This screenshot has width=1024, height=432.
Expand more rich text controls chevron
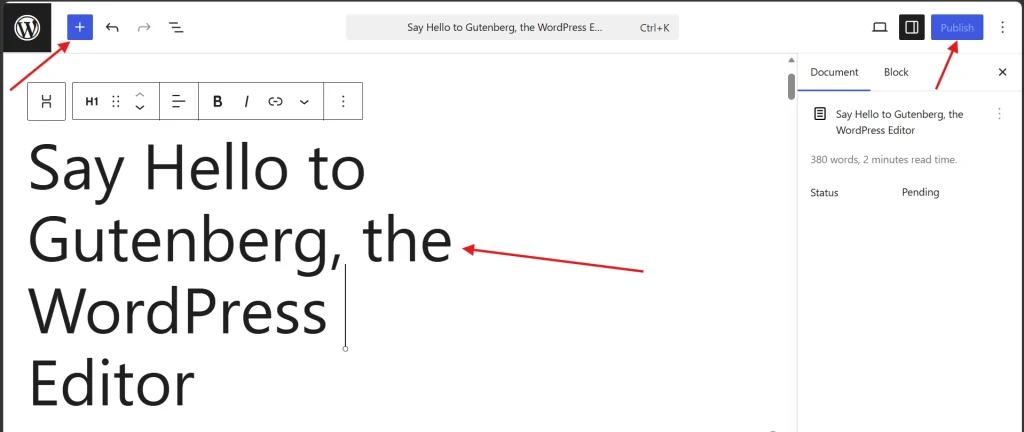coord(304,101)
